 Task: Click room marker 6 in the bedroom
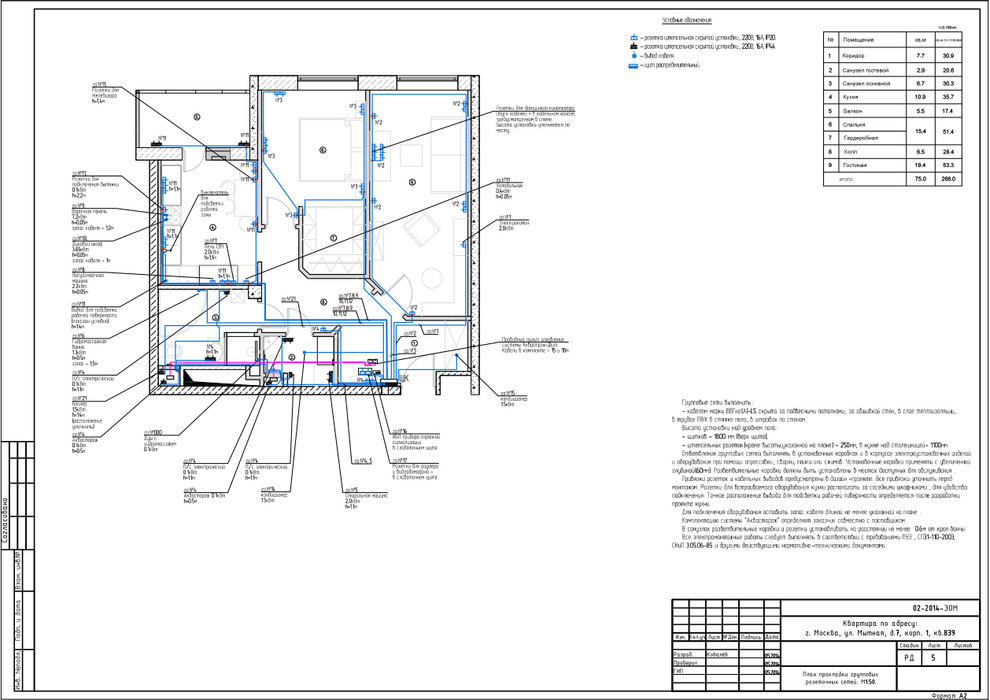[x=322, y=150]
